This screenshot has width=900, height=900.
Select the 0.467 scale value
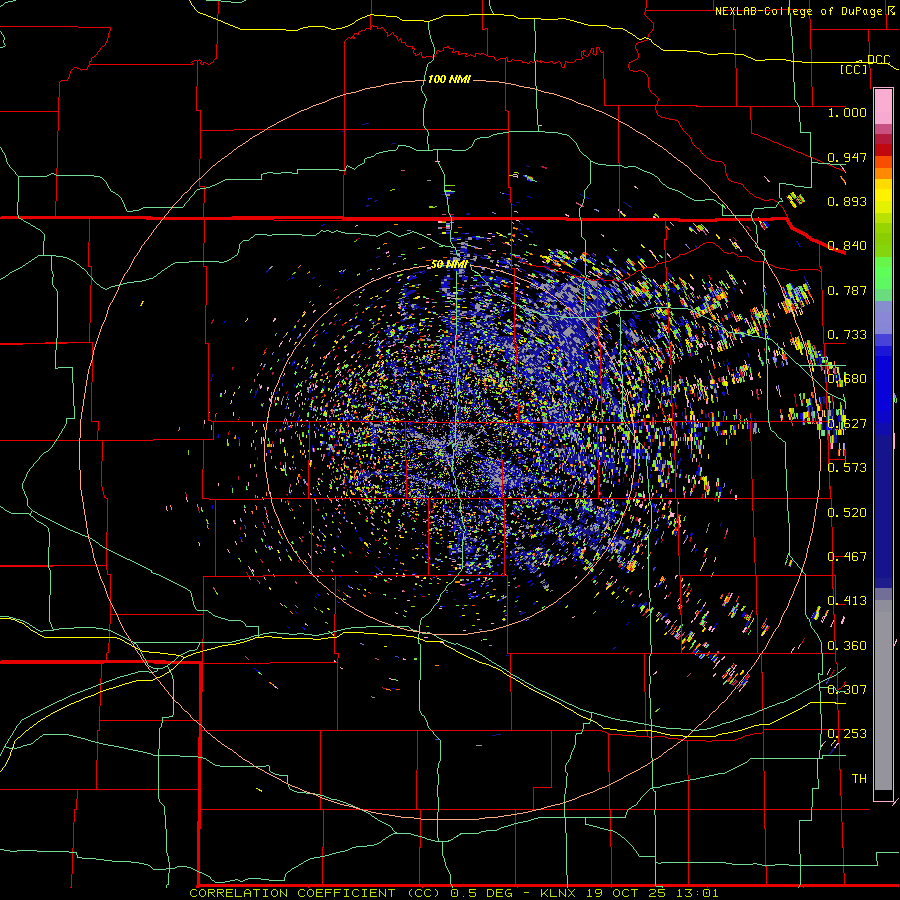[847, 556]
